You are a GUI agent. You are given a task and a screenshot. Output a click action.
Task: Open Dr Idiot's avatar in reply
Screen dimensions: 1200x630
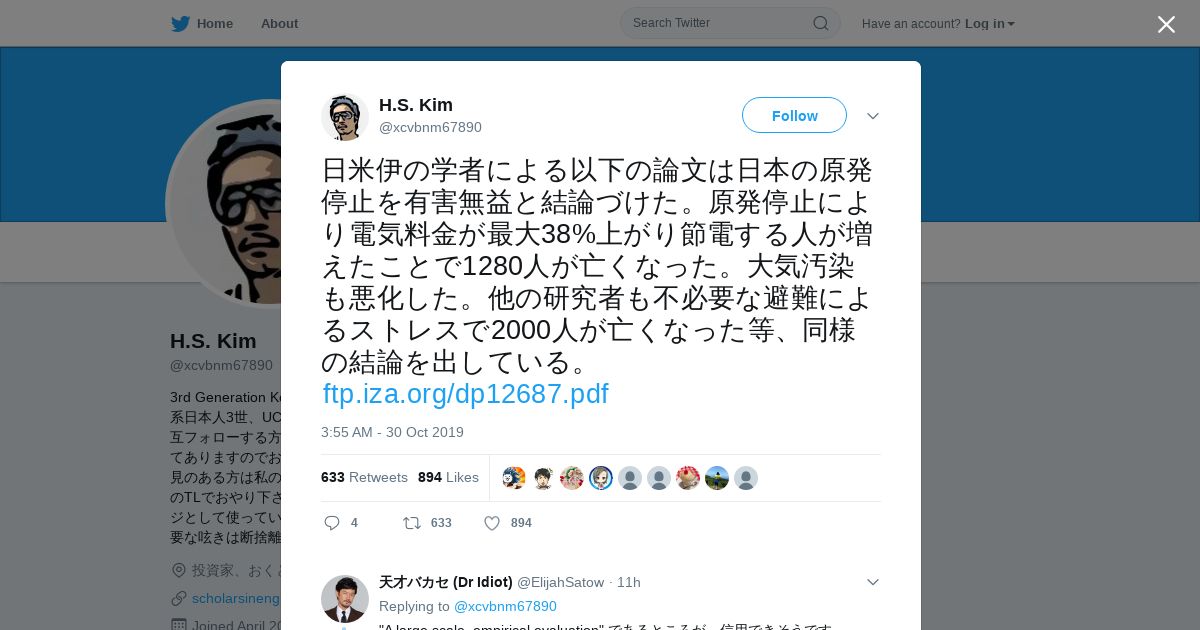[x=345, y=599]
